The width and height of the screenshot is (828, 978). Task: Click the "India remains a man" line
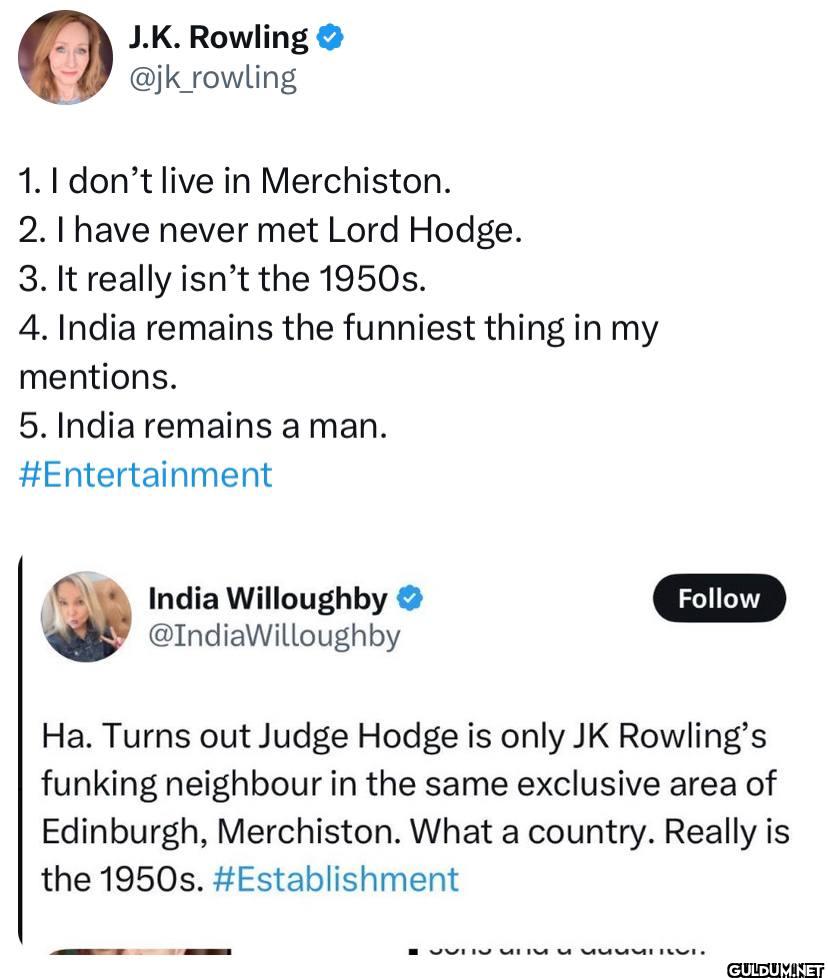202,425
